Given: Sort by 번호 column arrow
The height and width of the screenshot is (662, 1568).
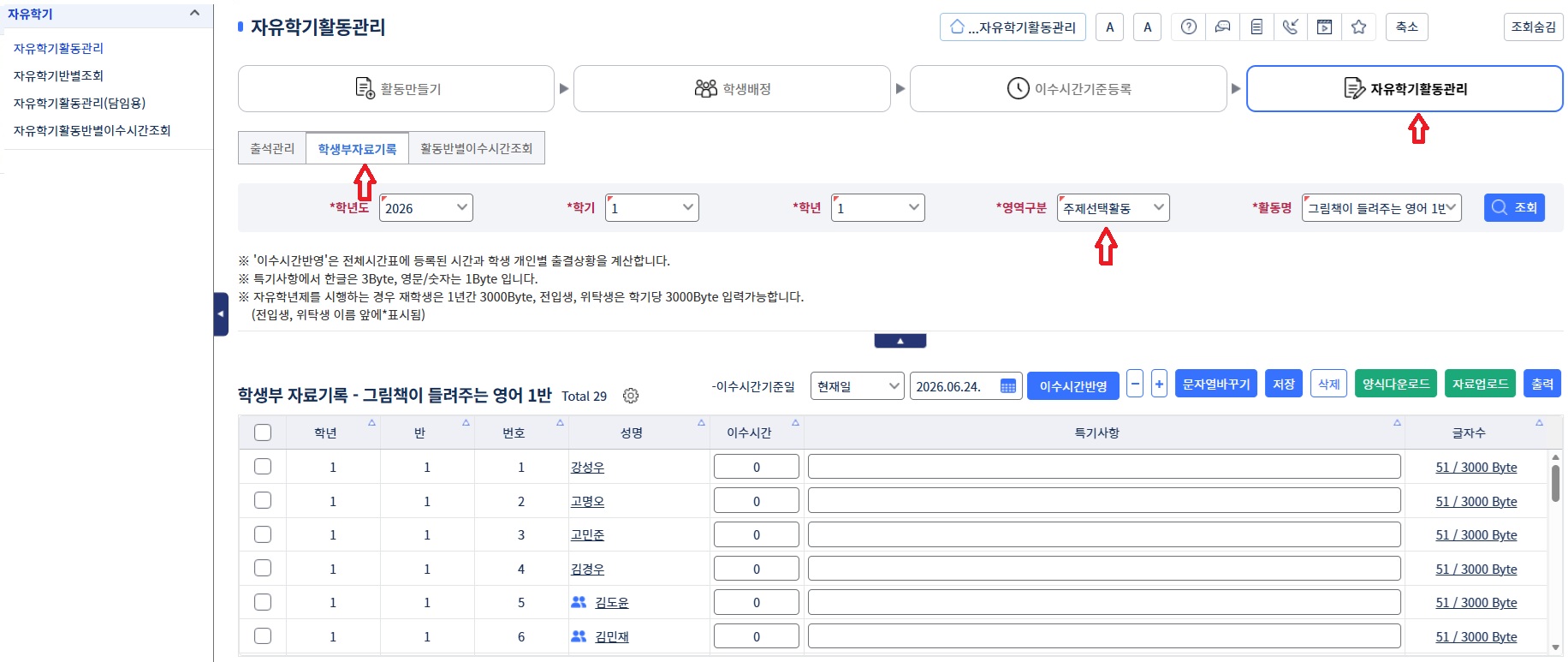Looking at the screenshot, I should click(x=560, y=422).
